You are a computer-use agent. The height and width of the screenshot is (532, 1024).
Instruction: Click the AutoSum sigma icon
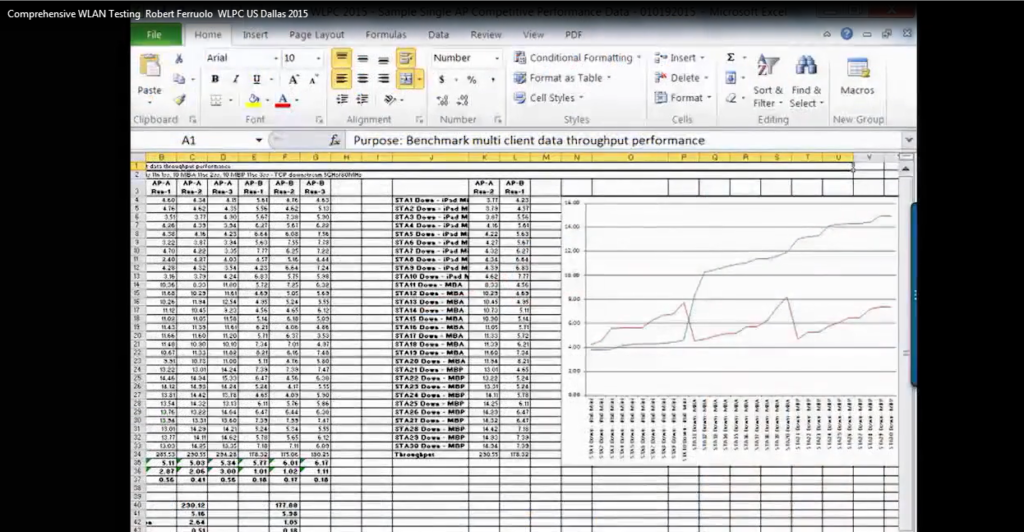click(731, 57)
